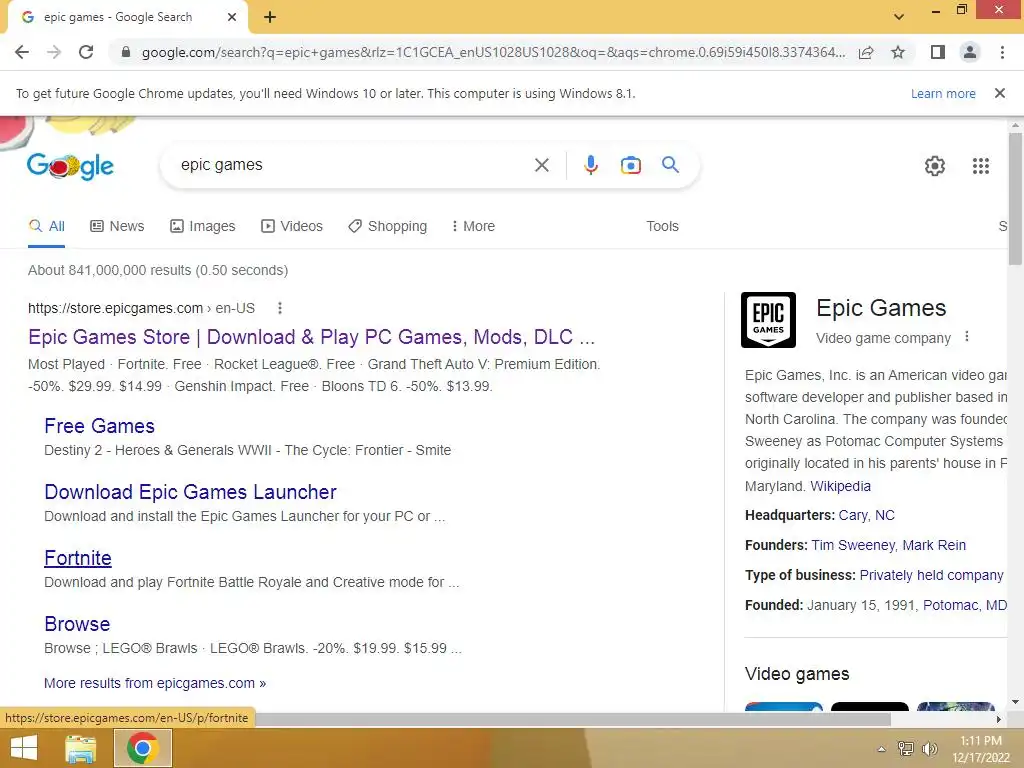The height and width of the screenshot is (768, 1024).
Task: Click the vertical page scrollbar
Action: [x=1015, y=199]
